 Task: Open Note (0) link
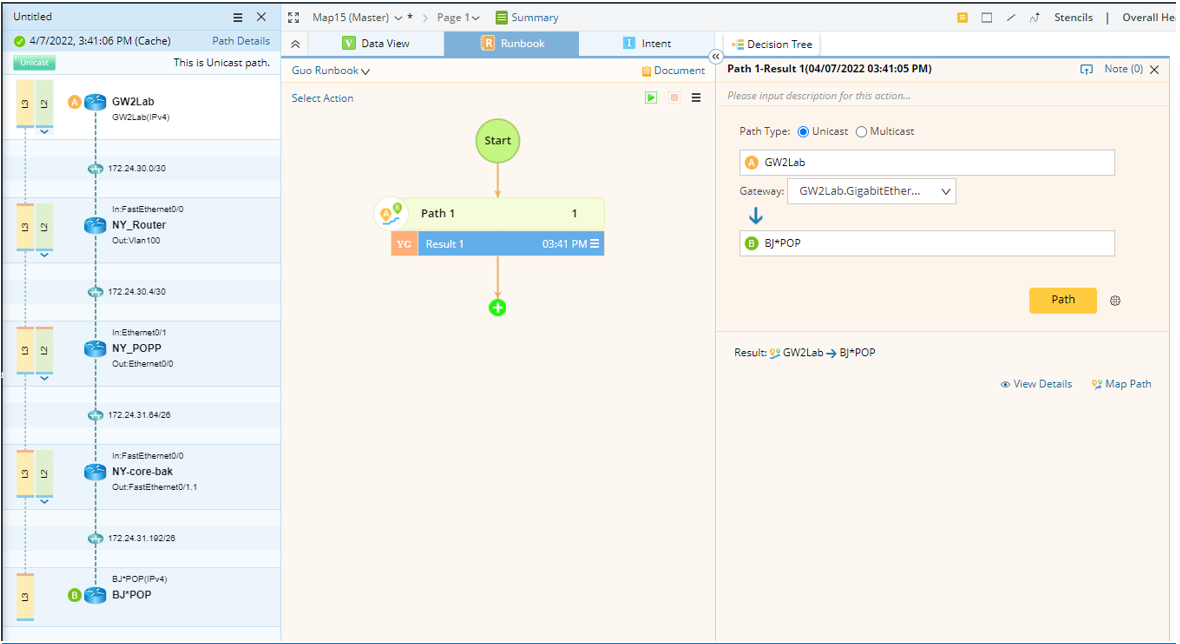click(x=1124, y=69)
